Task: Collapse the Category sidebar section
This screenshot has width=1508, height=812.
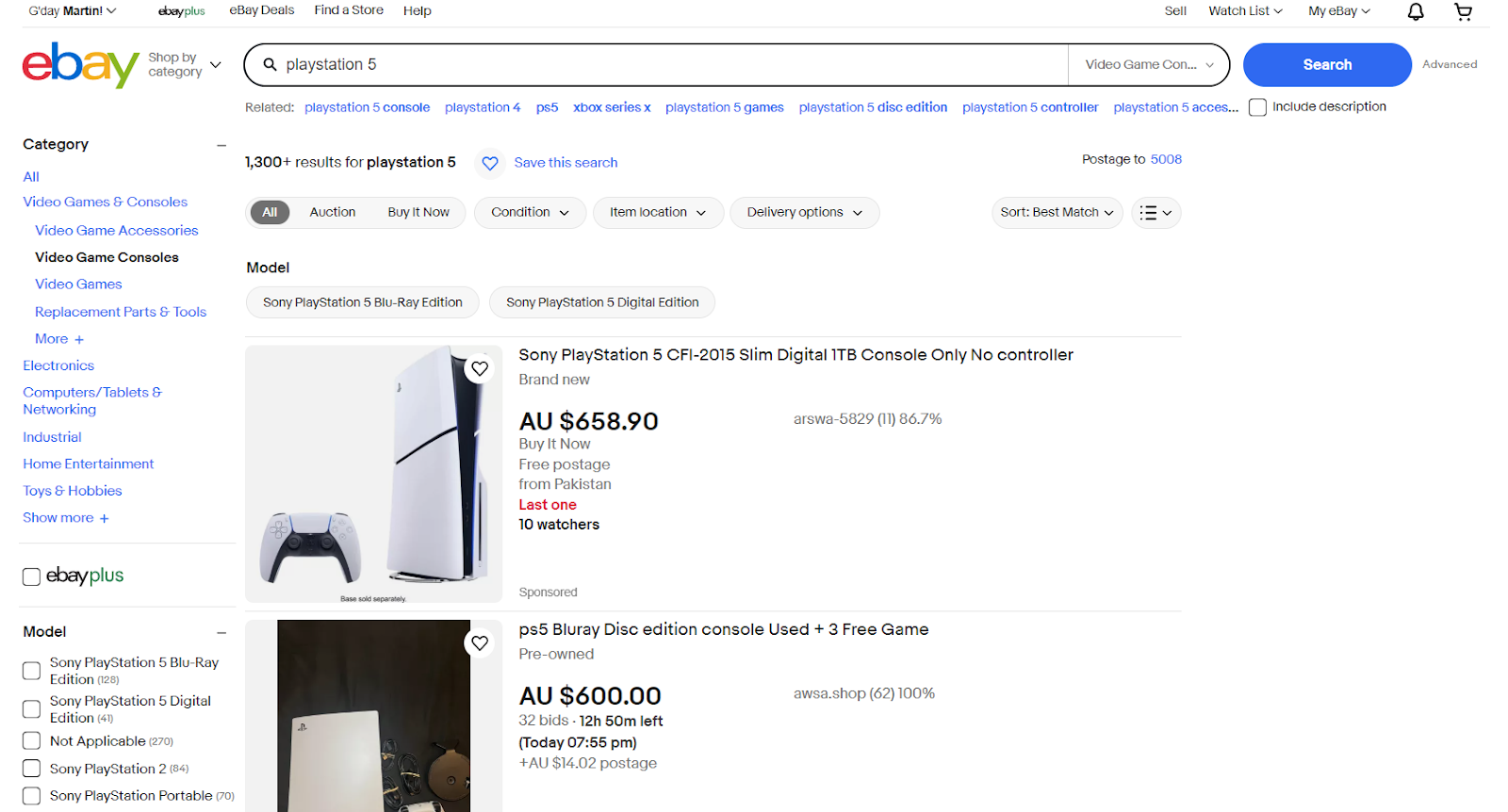Action: click(221, 145)
